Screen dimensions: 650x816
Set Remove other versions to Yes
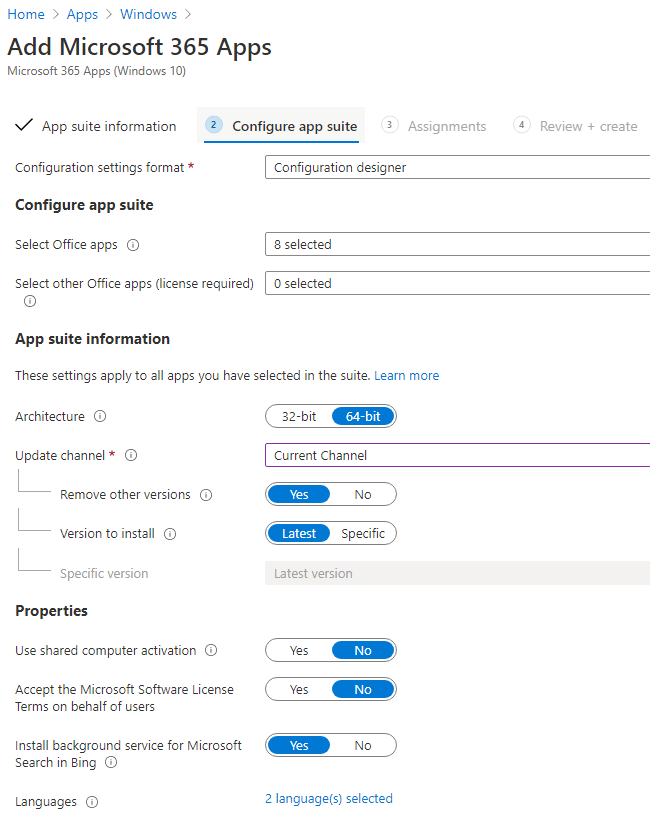299,494
